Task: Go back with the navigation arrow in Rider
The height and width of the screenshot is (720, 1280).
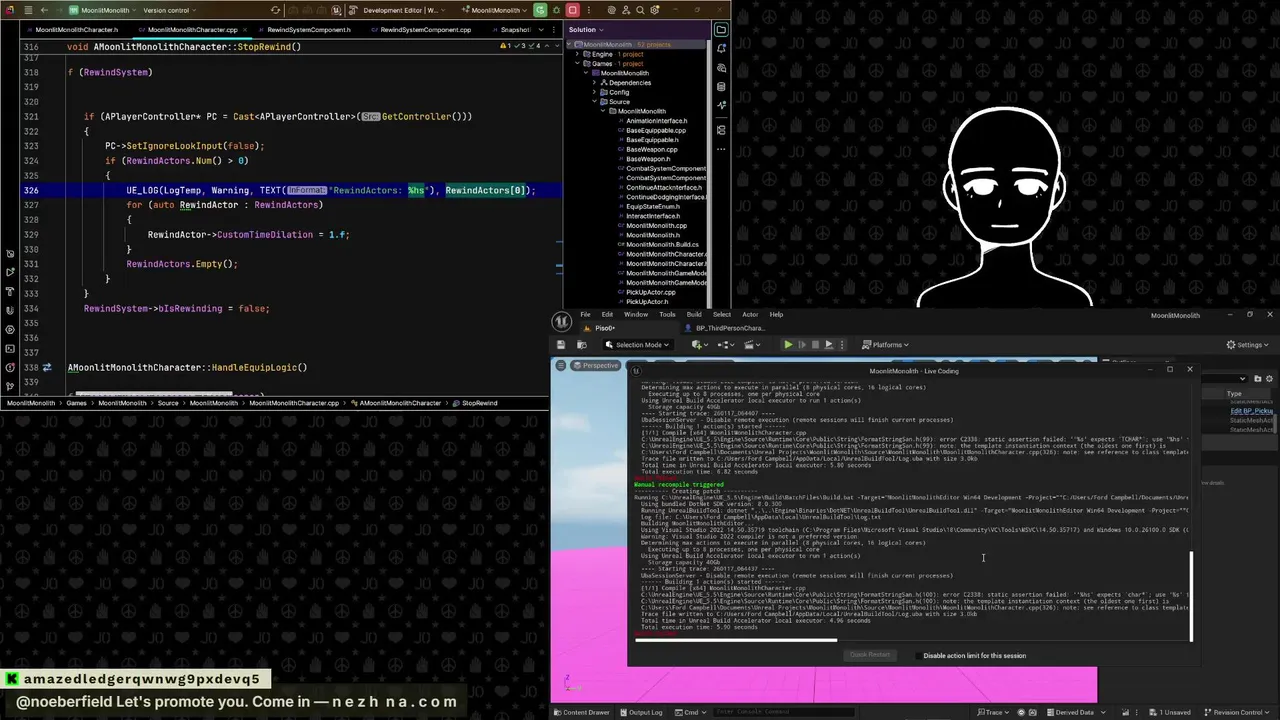Action: [x=44, y=10]
